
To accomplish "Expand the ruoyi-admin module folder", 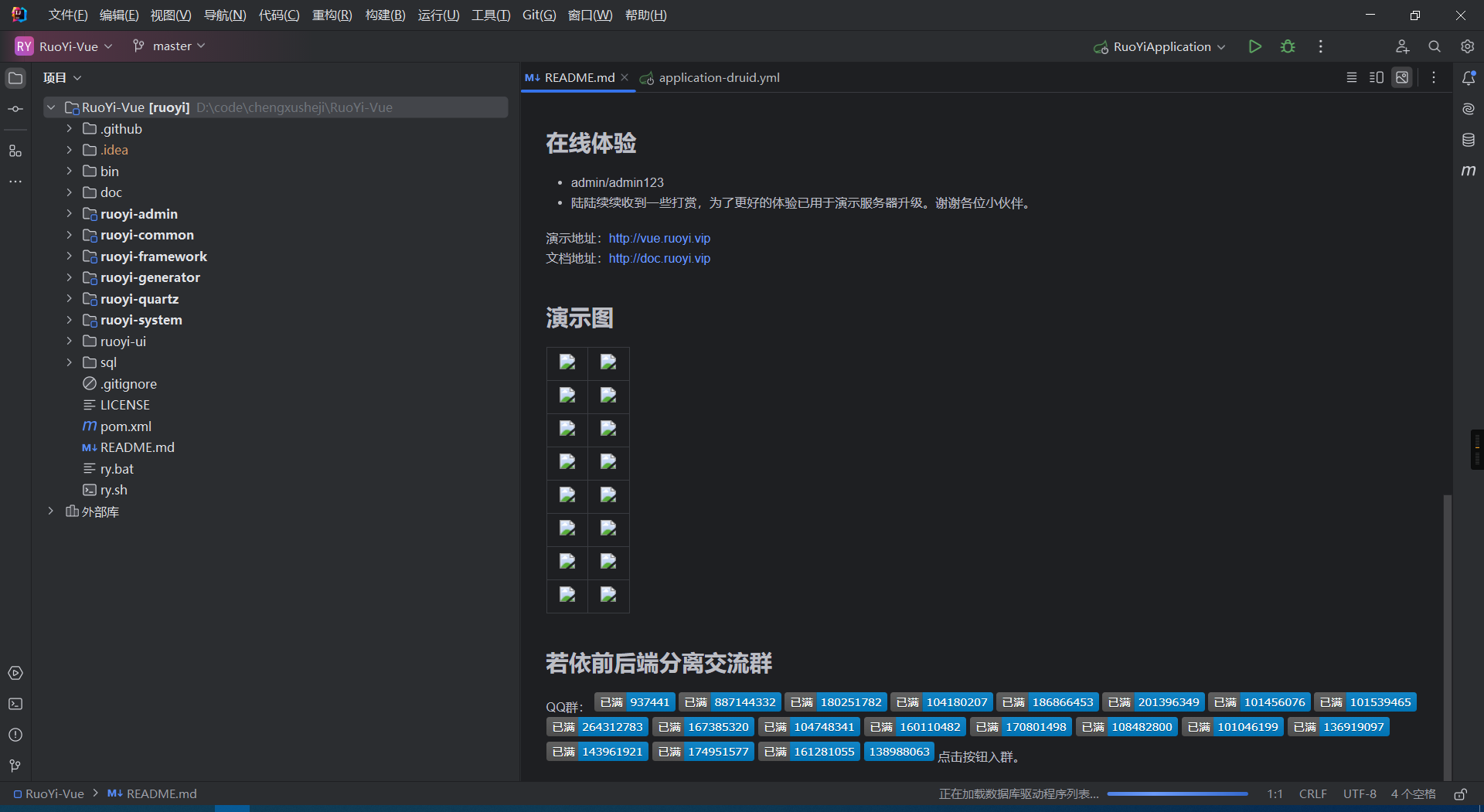I will pos(69,213).
